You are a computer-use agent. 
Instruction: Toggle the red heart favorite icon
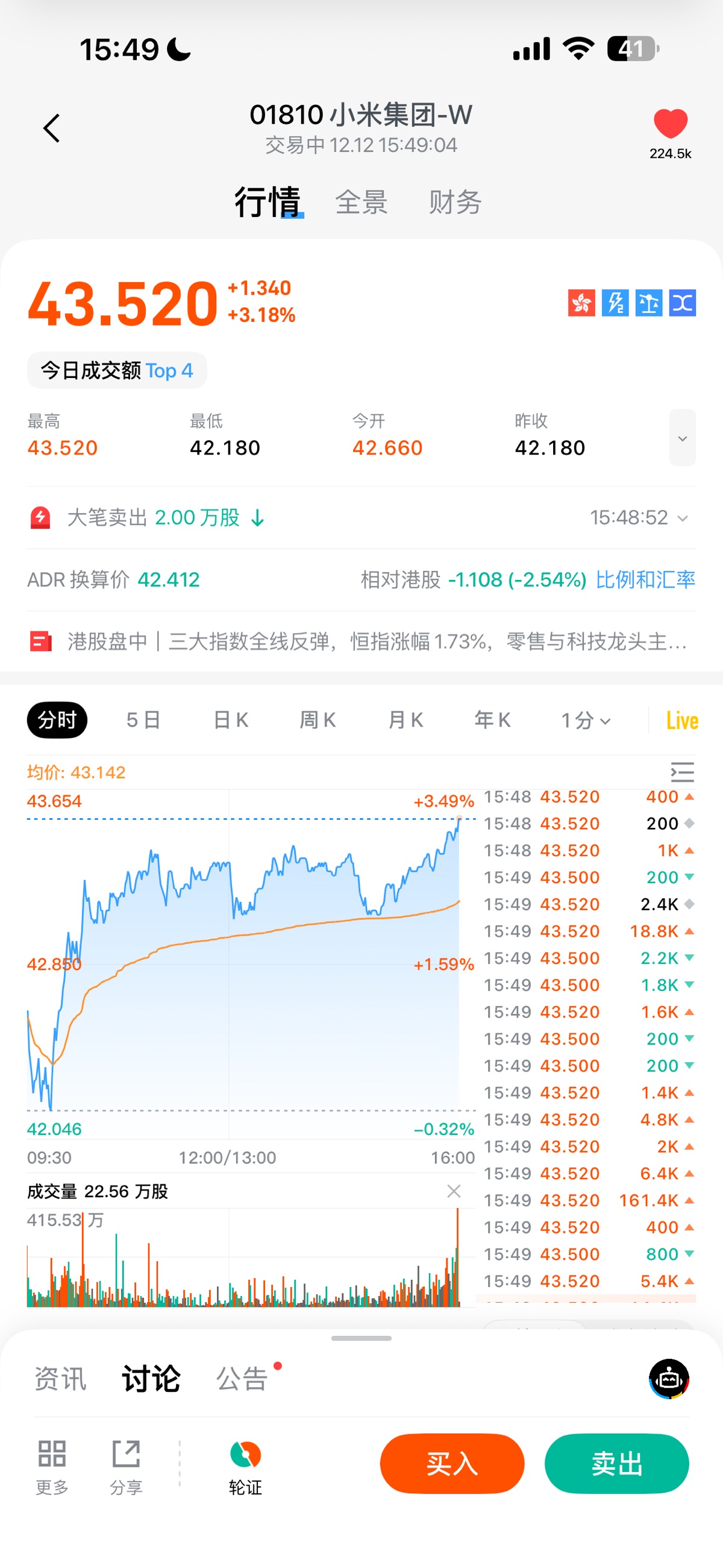point(670,124)
